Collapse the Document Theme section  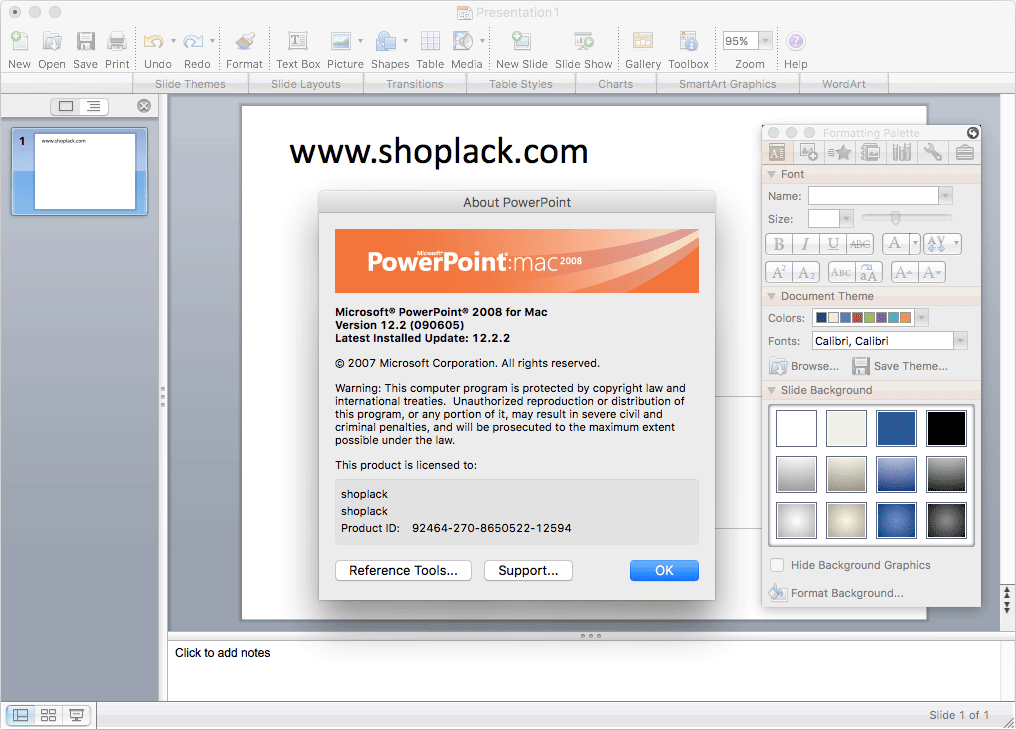click(772, 296)
